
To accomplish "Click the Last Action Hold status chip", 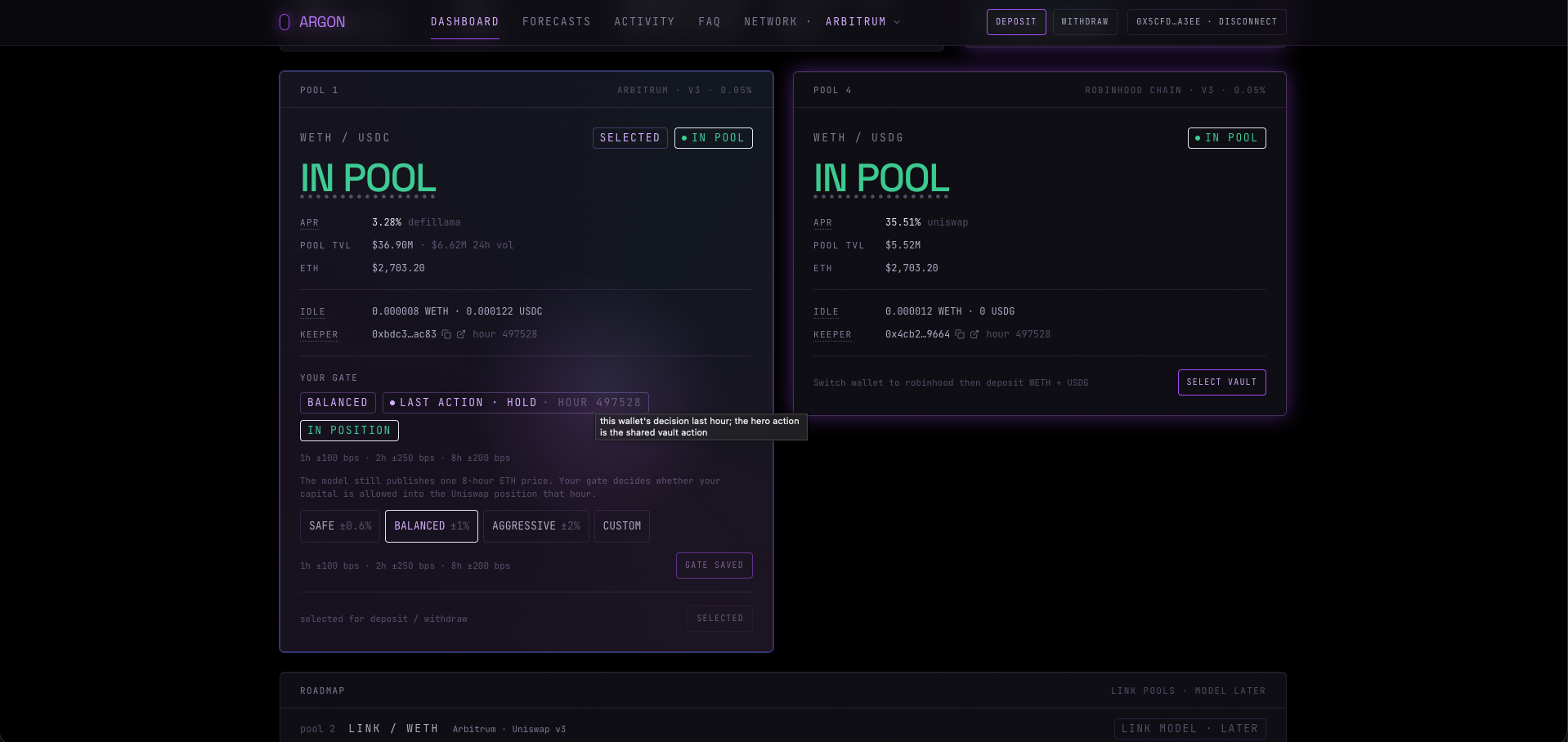I will pyautogui.click(x=516, y=403).
